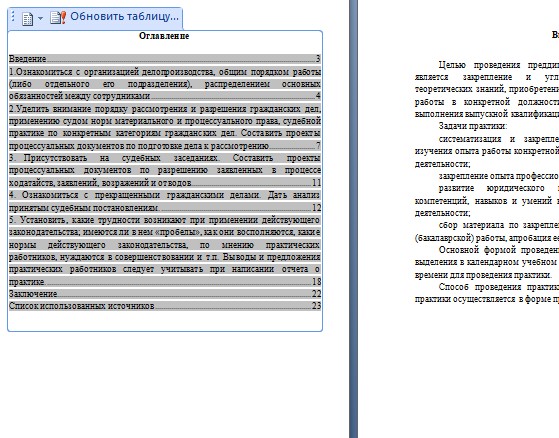Screen dimensions: 559x438
Task: Click the 'закрепление опыта' line on the right page
Action: (x=499, y=176)
